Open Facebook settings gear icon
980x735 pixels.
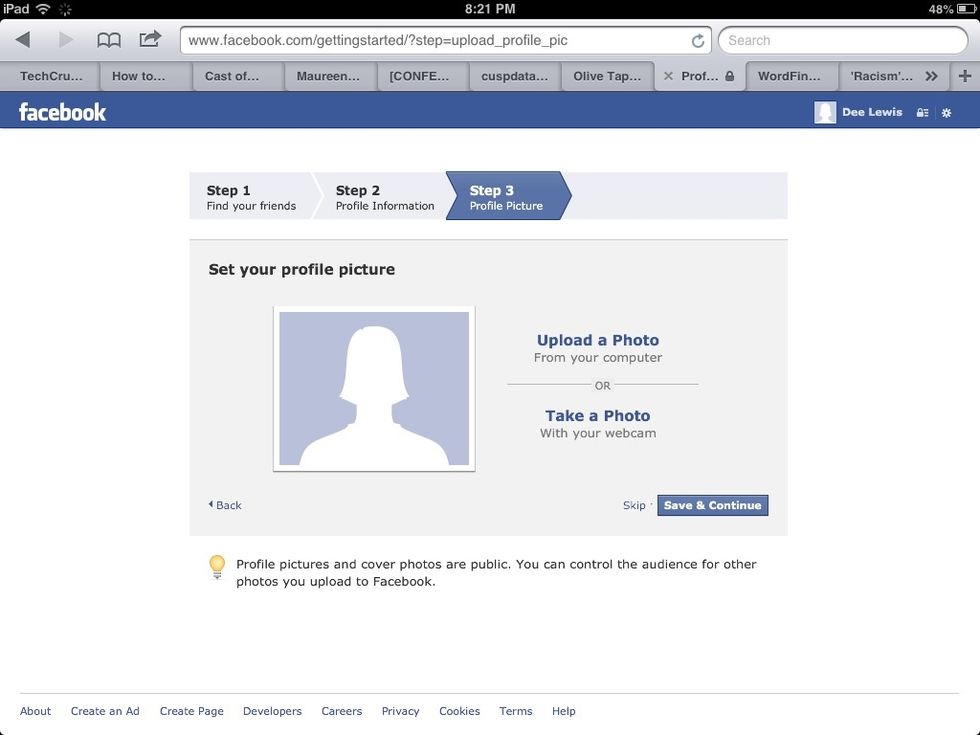(x=946, y=112)
